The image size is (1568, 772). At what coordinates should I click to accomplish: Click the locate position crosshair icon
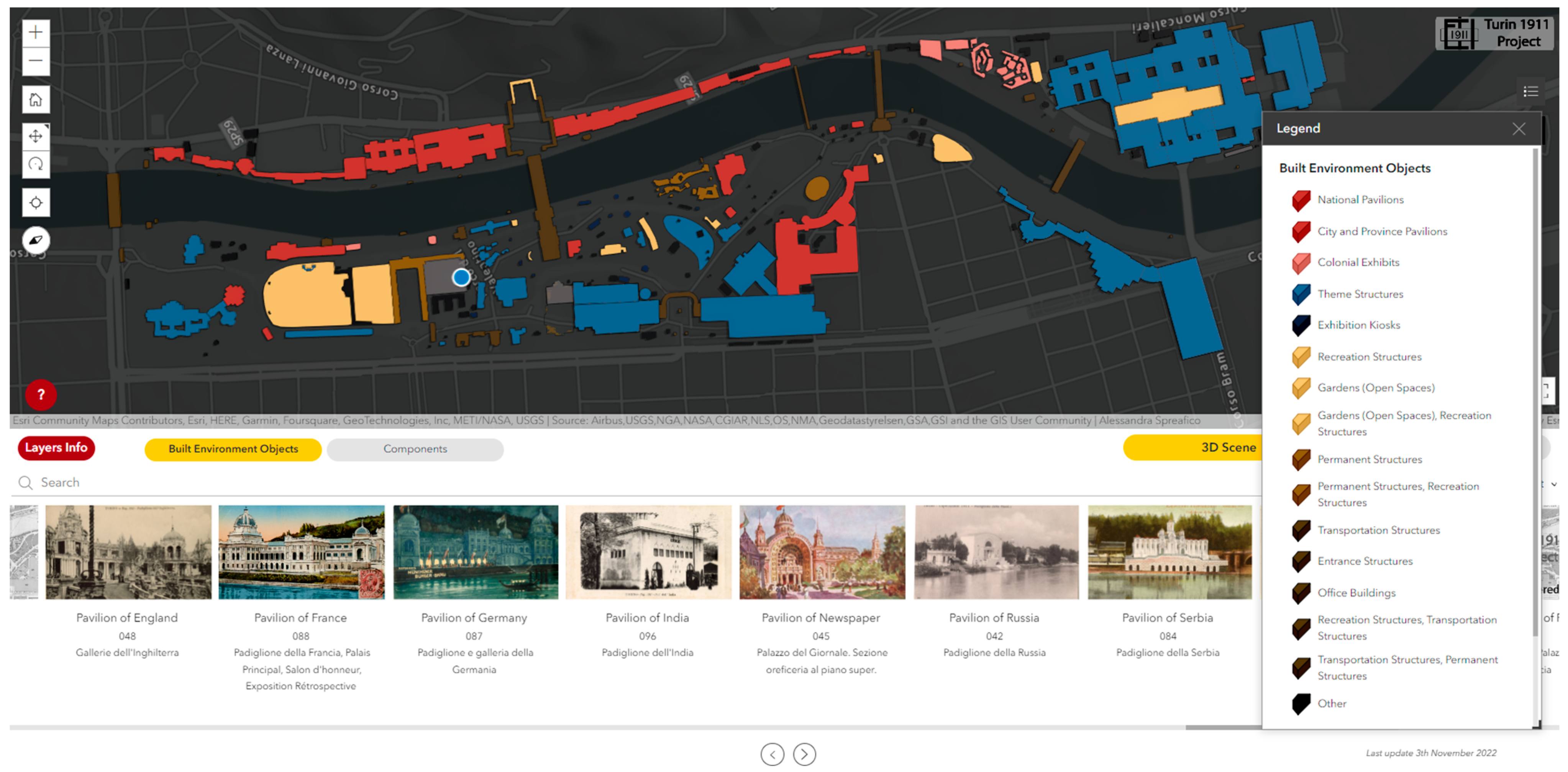pyautogui.click(x=35, y=203)
